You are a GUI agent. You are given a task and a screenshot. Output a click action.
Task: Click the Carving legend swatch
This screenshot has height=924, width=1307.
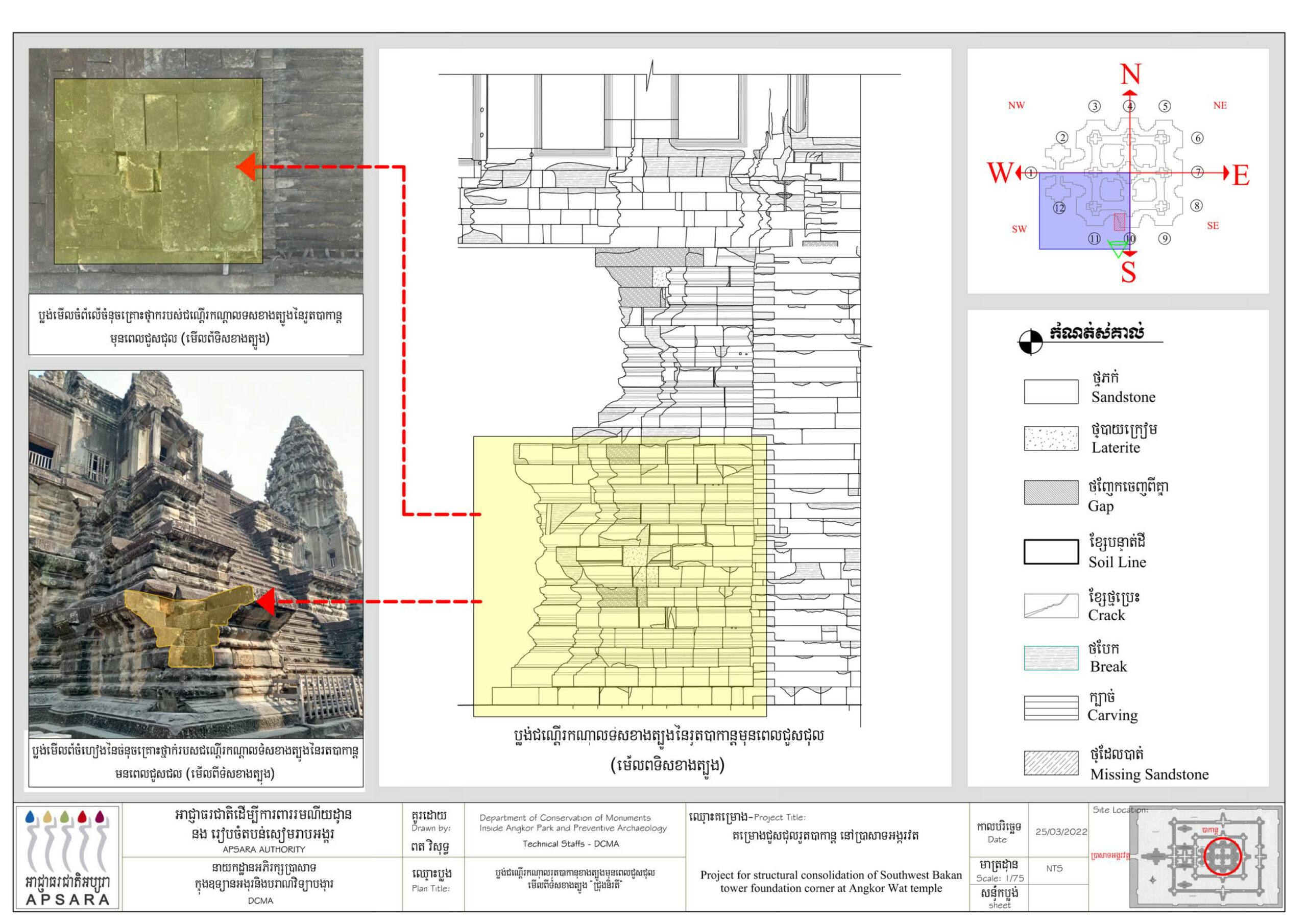coord(1051,708)
